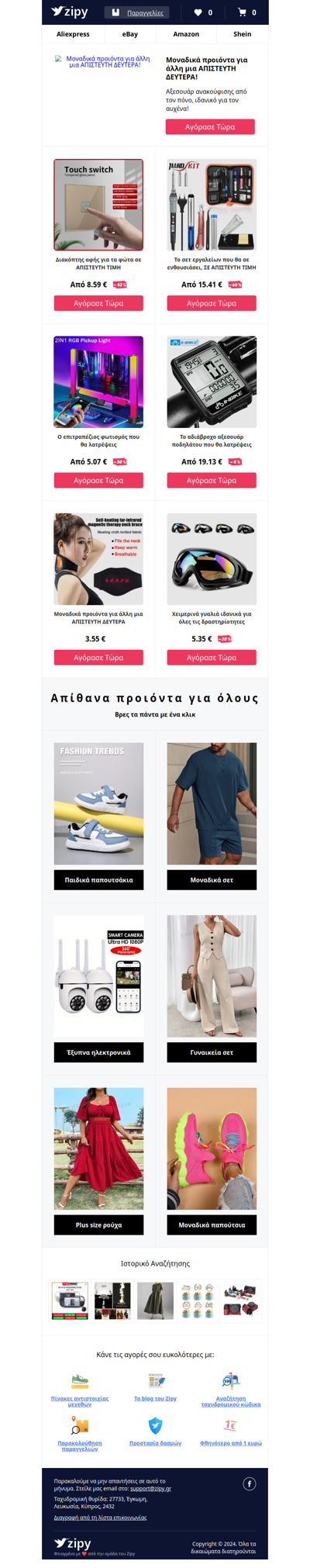Open the order tracking package icon
Image resolution: width=310 pixels, height=1568 pixels.
pos(80,1425)
